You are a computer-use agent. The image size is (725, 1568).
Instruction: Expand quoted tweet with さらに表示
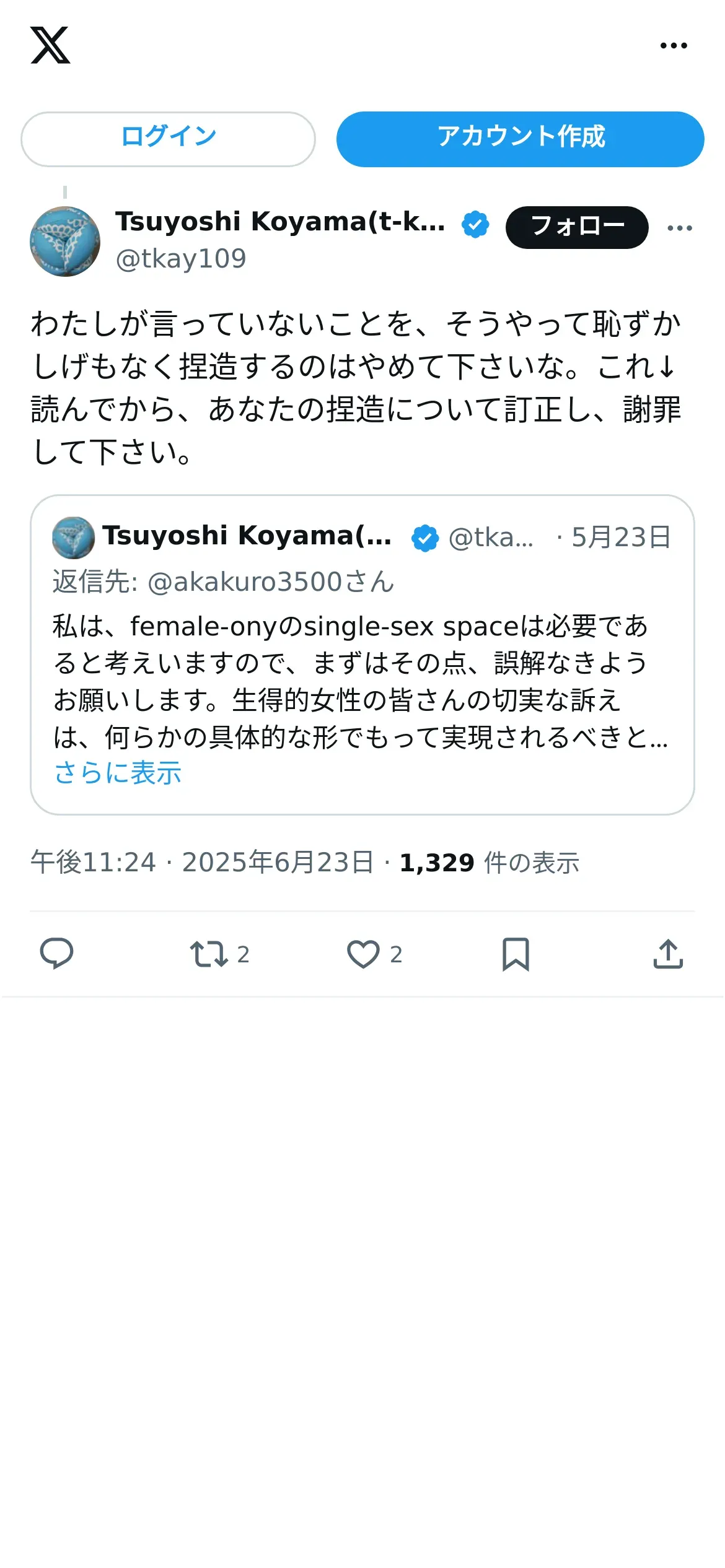tap(118, 773)
